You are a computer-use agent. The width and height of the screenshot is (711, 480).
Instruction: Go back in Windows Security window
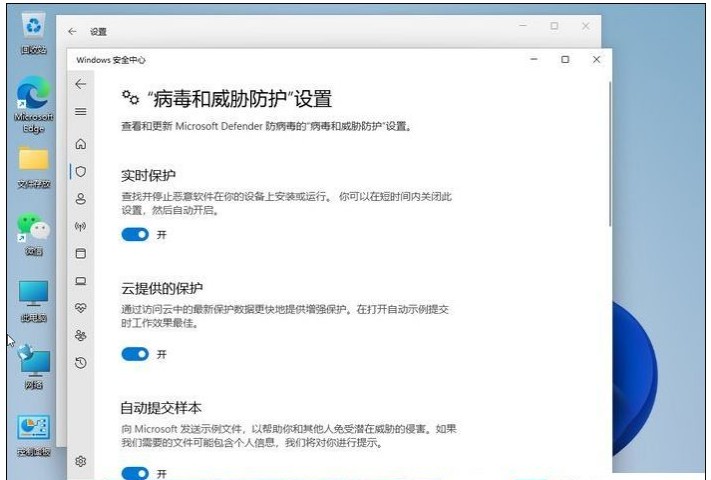point(81,84)
